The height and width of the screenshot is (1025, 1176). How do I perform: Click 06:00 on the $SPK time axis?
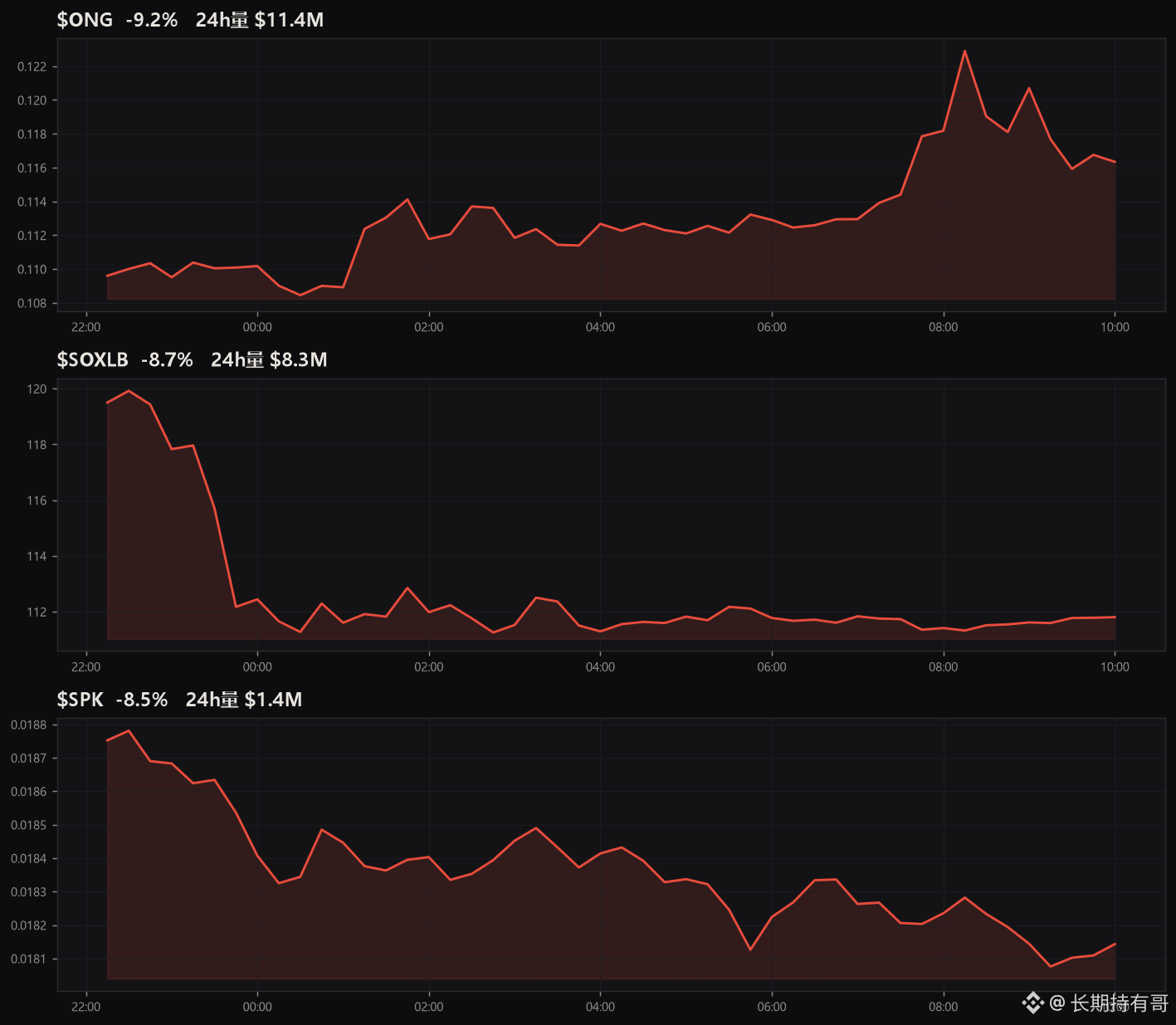[772, 1007]
